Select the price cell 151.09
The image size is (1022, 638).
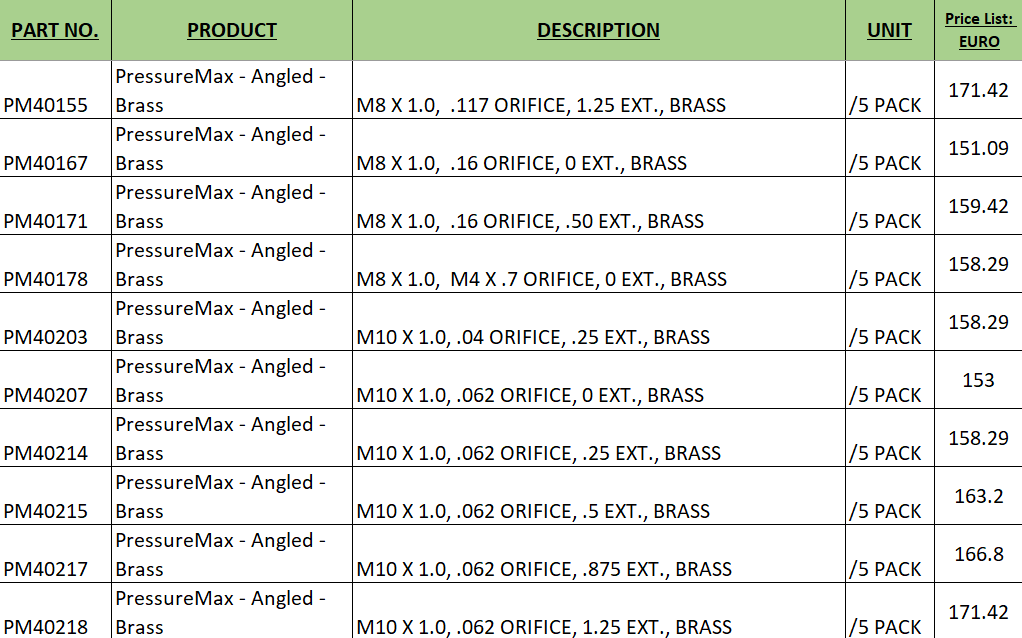click(978, 148)
